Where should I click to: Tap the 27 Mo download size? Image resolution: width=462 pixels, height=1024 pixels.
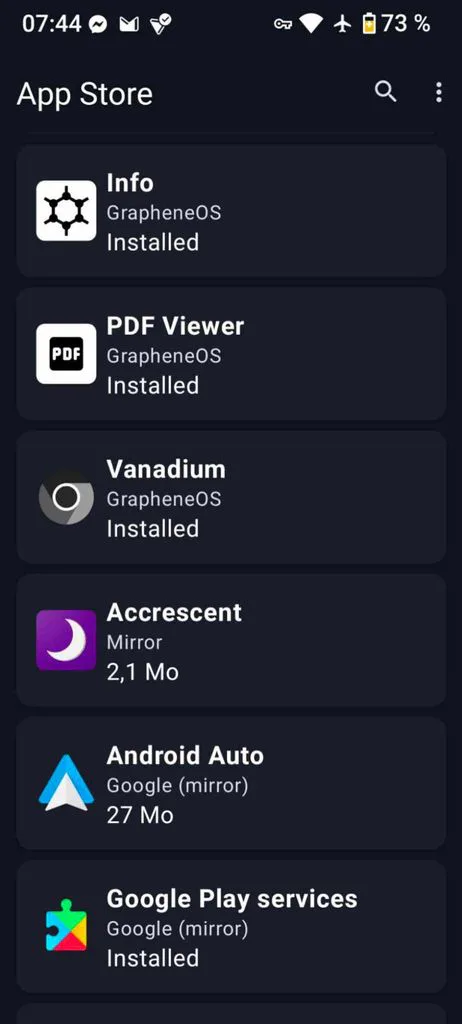[140, 814]
